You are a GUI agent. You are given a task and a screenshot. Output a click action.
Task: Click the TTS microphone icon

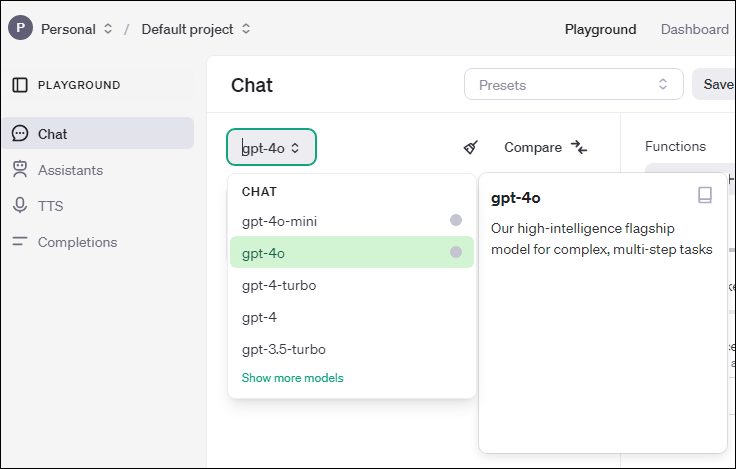click(20, 206)
